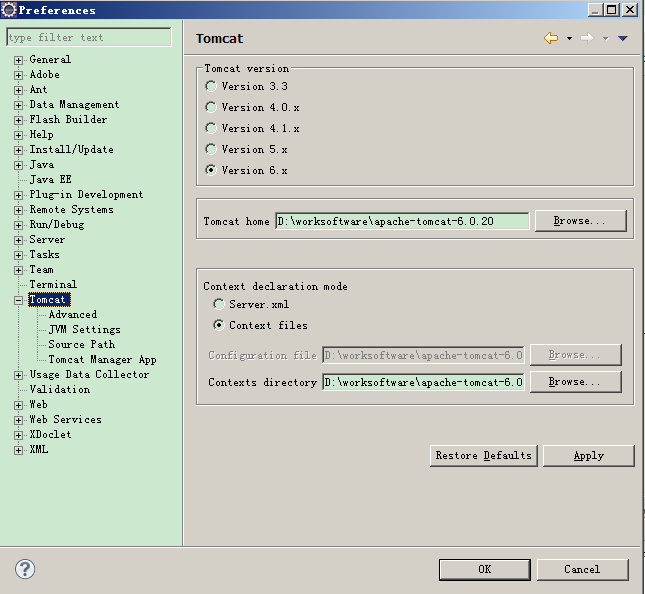Expand the Data Management node
Viewport: 645px width, 594px height.
point(18,105)
